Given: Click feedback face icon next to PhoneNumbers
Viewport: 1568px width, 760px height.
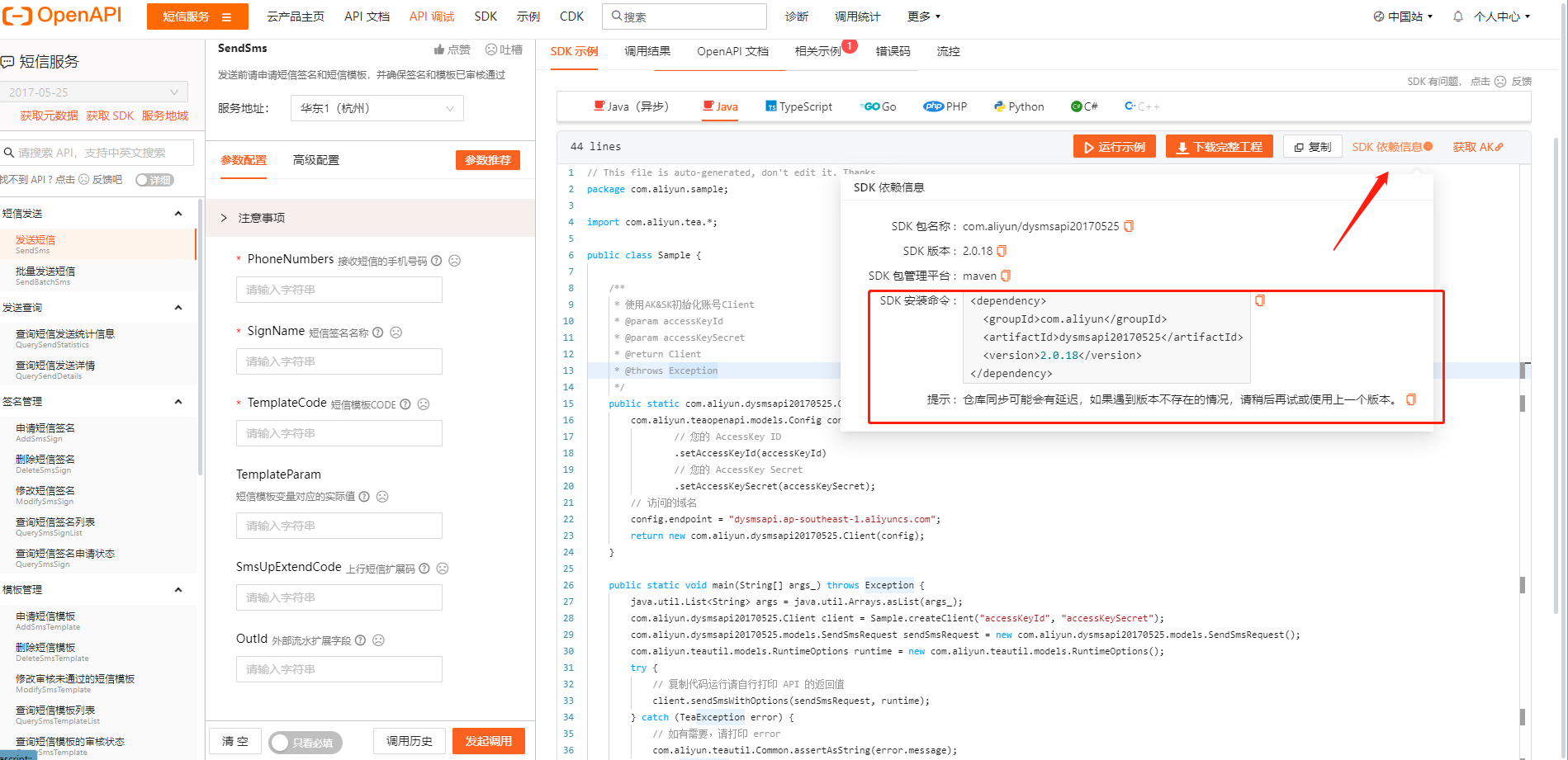Looking at the screenshot, I should (454, 261).
